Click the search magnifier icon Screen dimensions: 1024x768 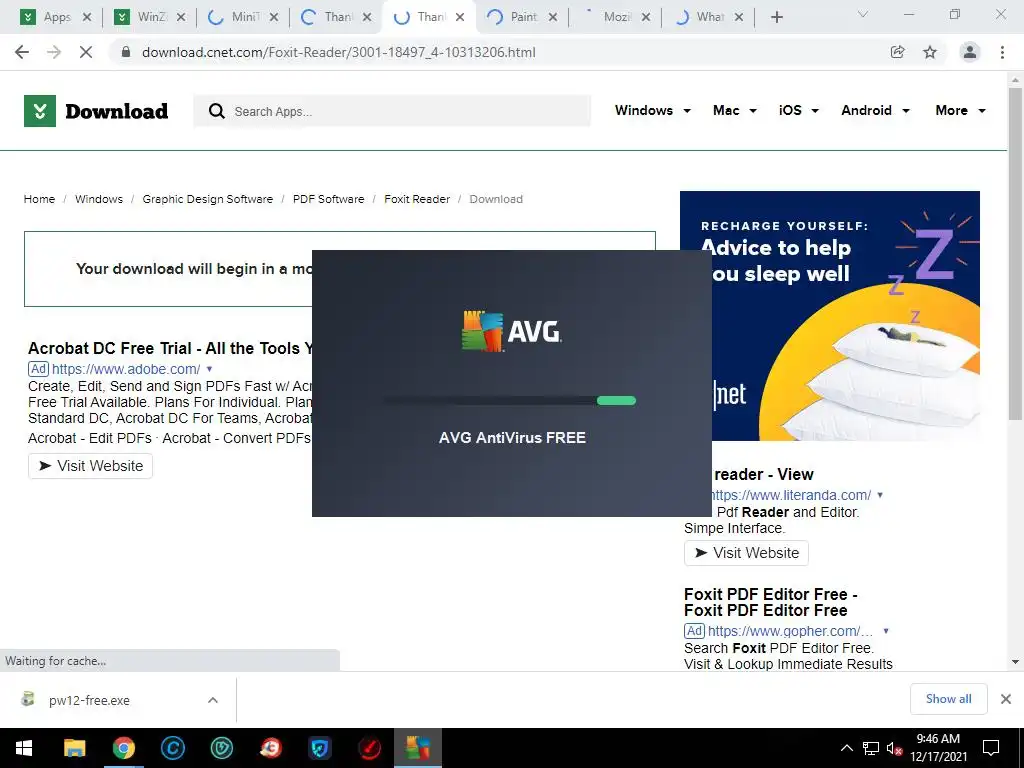[216, 111]
